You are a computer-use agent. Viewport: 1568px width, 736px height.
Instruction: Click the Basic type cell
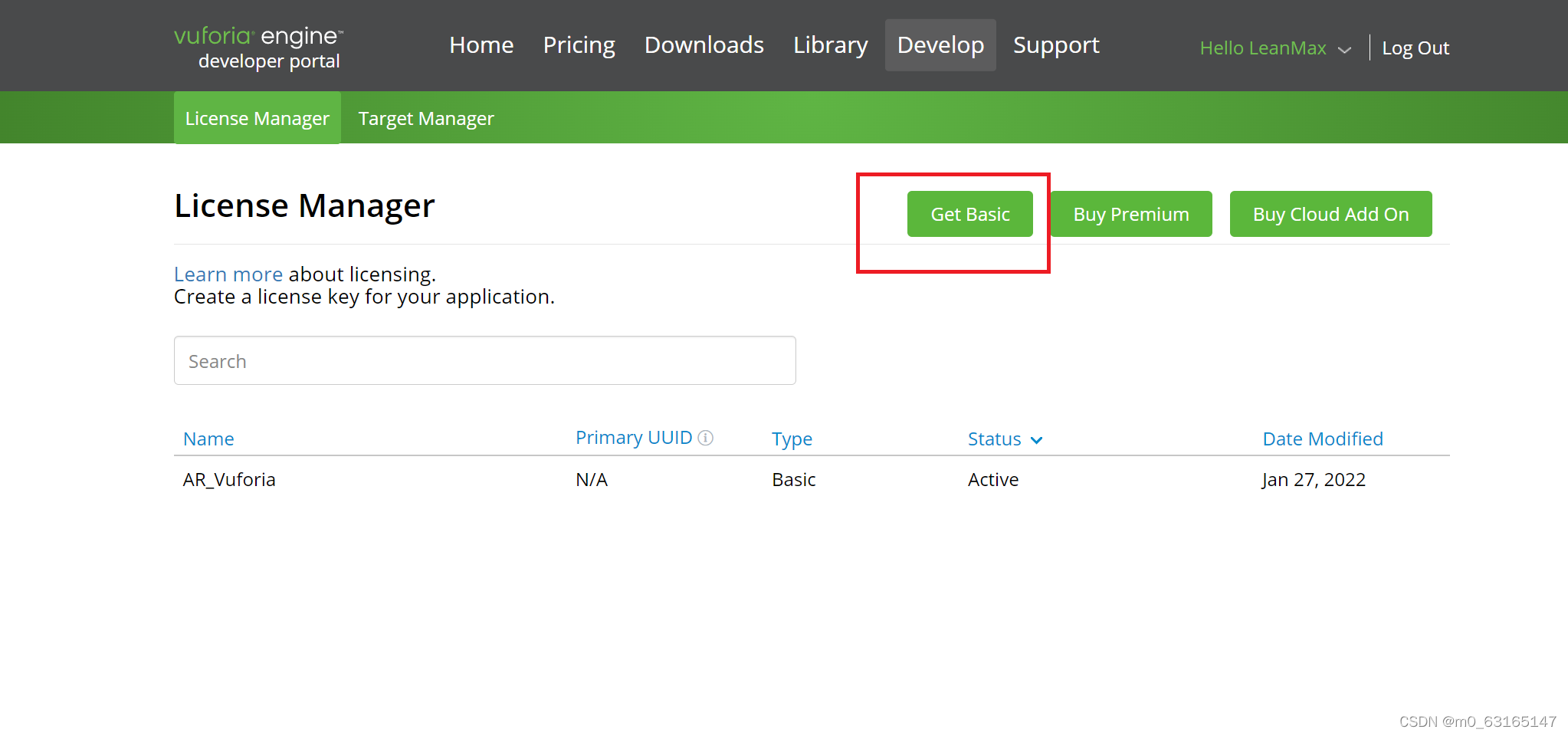point(793,480)
